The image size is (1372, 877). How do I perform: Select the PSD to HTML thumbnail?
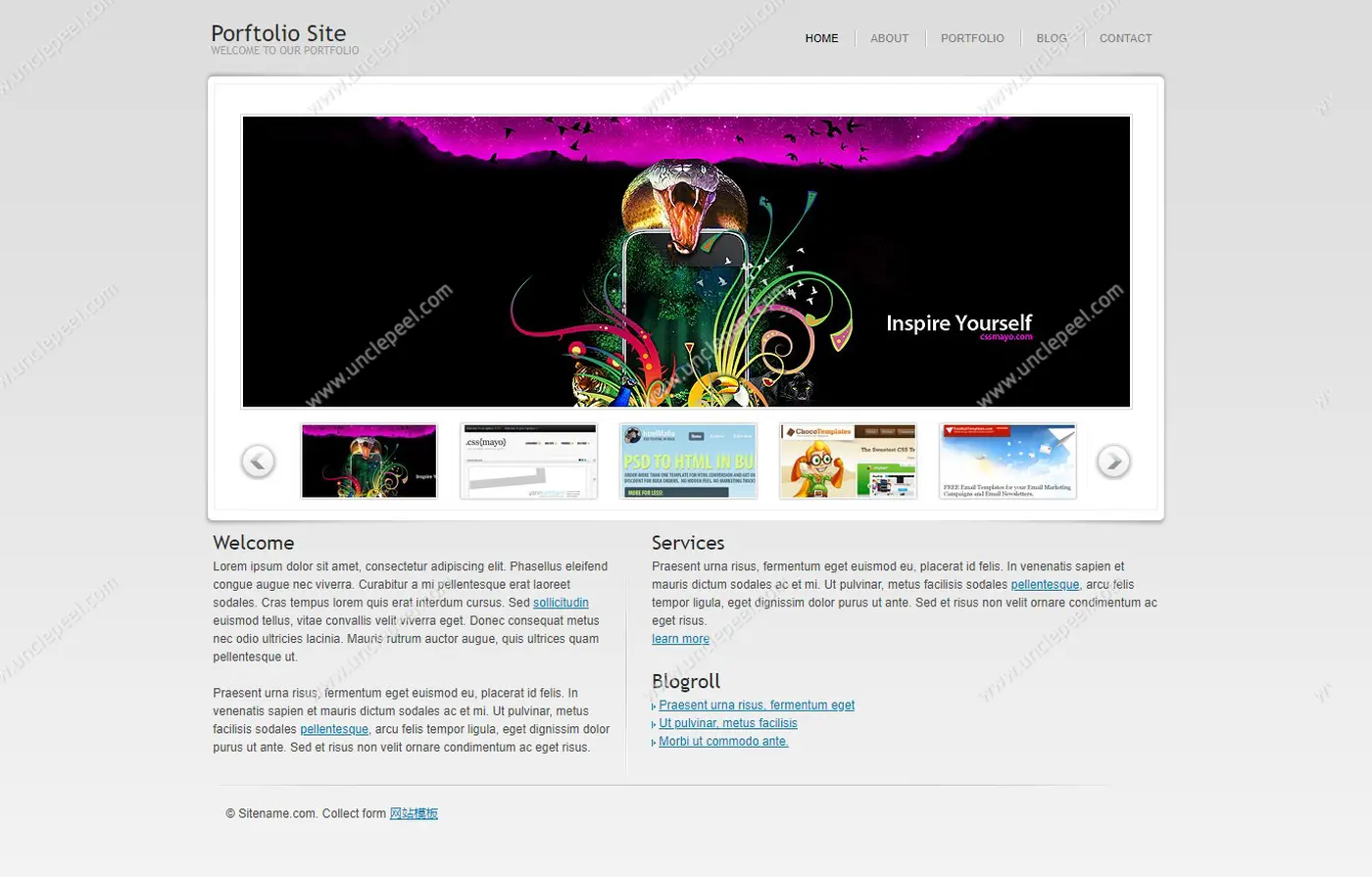click(688, 461)
